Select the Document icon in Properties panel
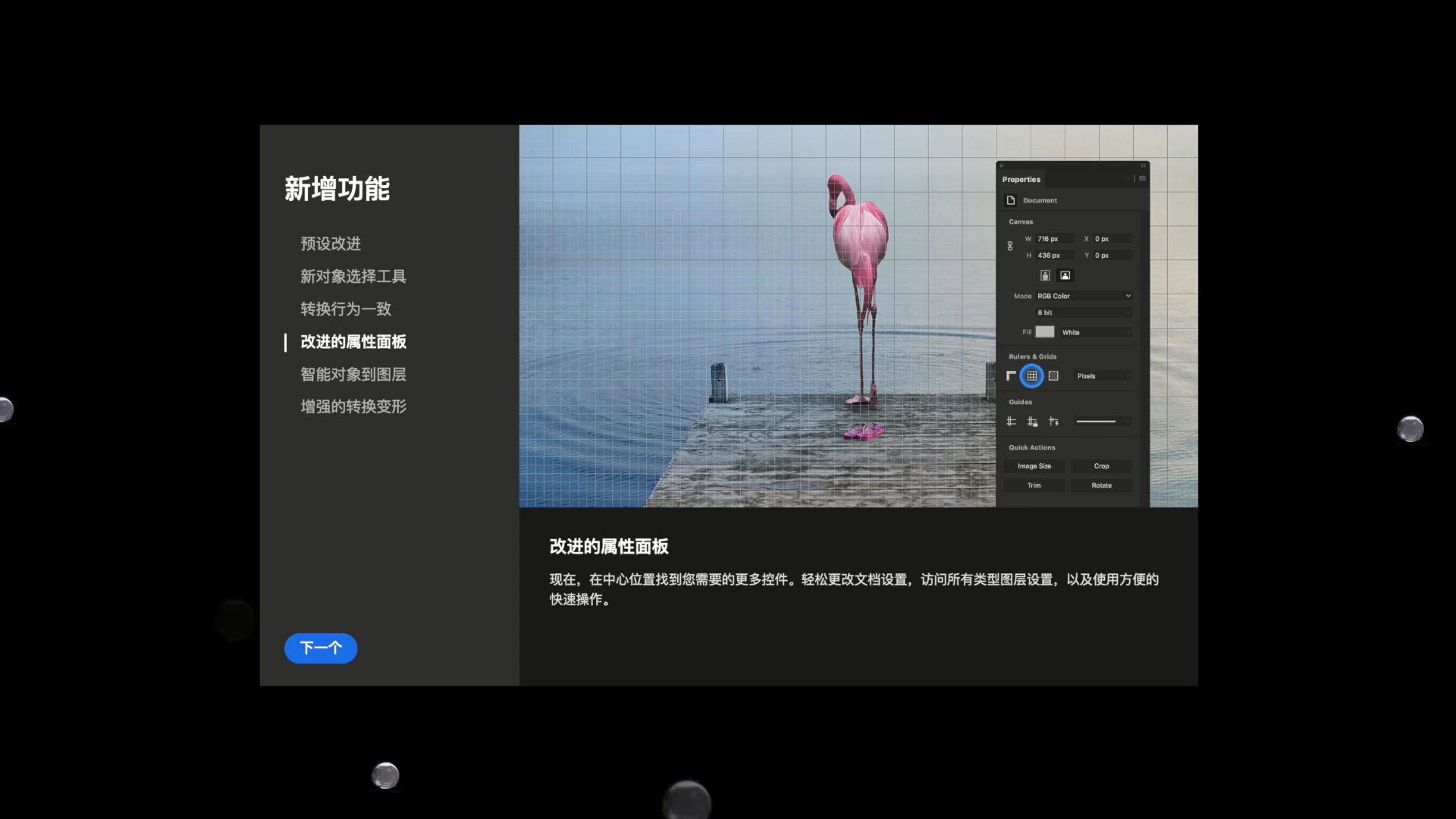This screenshot has height=819, width=1456. [x=1011, y=200]
